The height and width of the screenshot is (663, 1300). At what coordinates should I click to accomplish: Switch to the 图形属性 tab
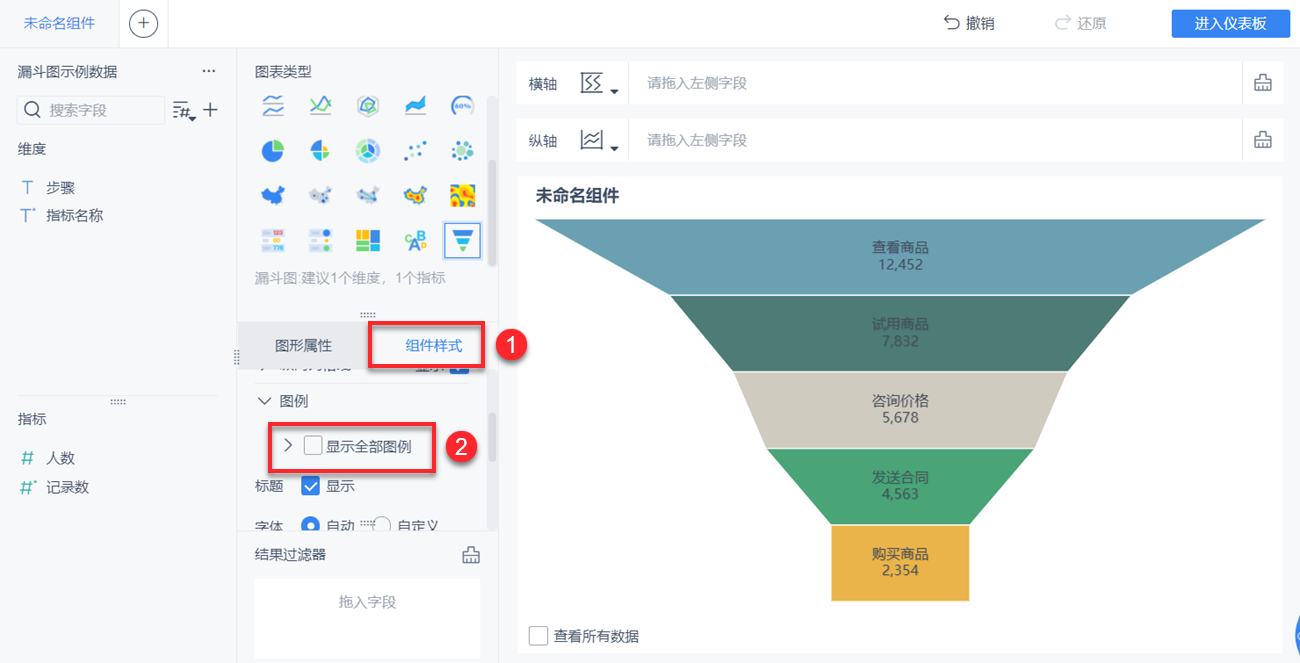(304, 346)
